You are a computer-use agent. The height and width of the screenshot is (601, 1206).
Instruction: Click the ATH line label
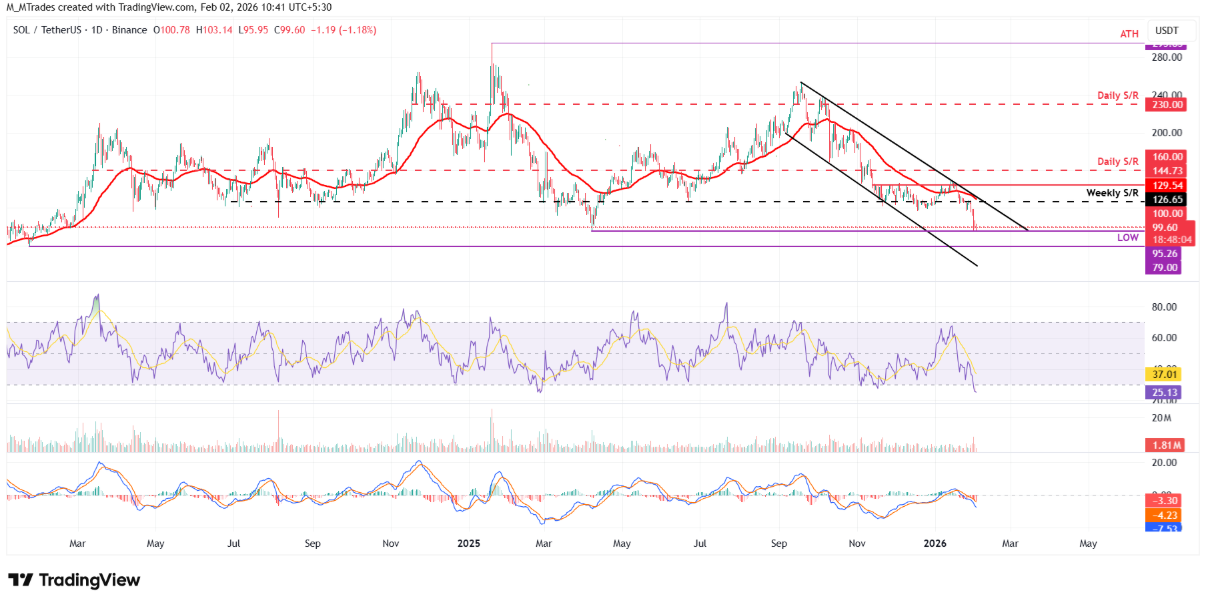click(x=1129, y=36)
